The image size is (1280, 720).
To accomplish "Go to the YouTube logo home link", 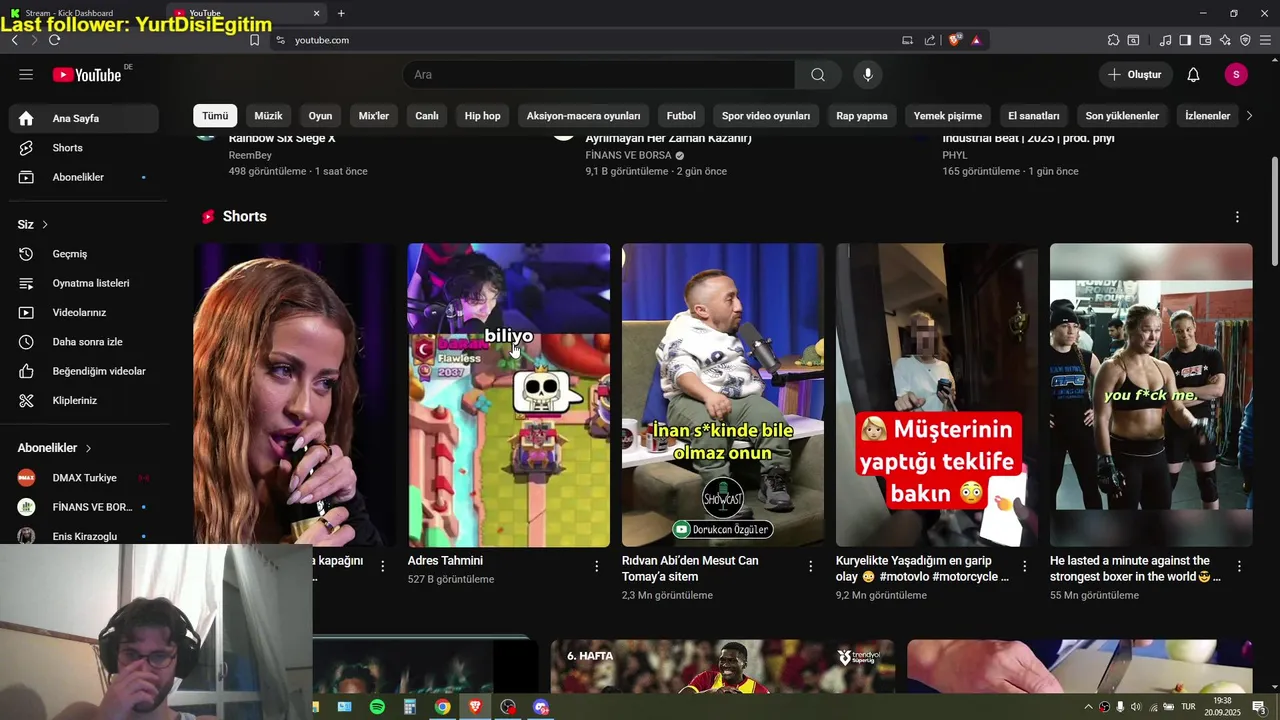I will [87, 75].
